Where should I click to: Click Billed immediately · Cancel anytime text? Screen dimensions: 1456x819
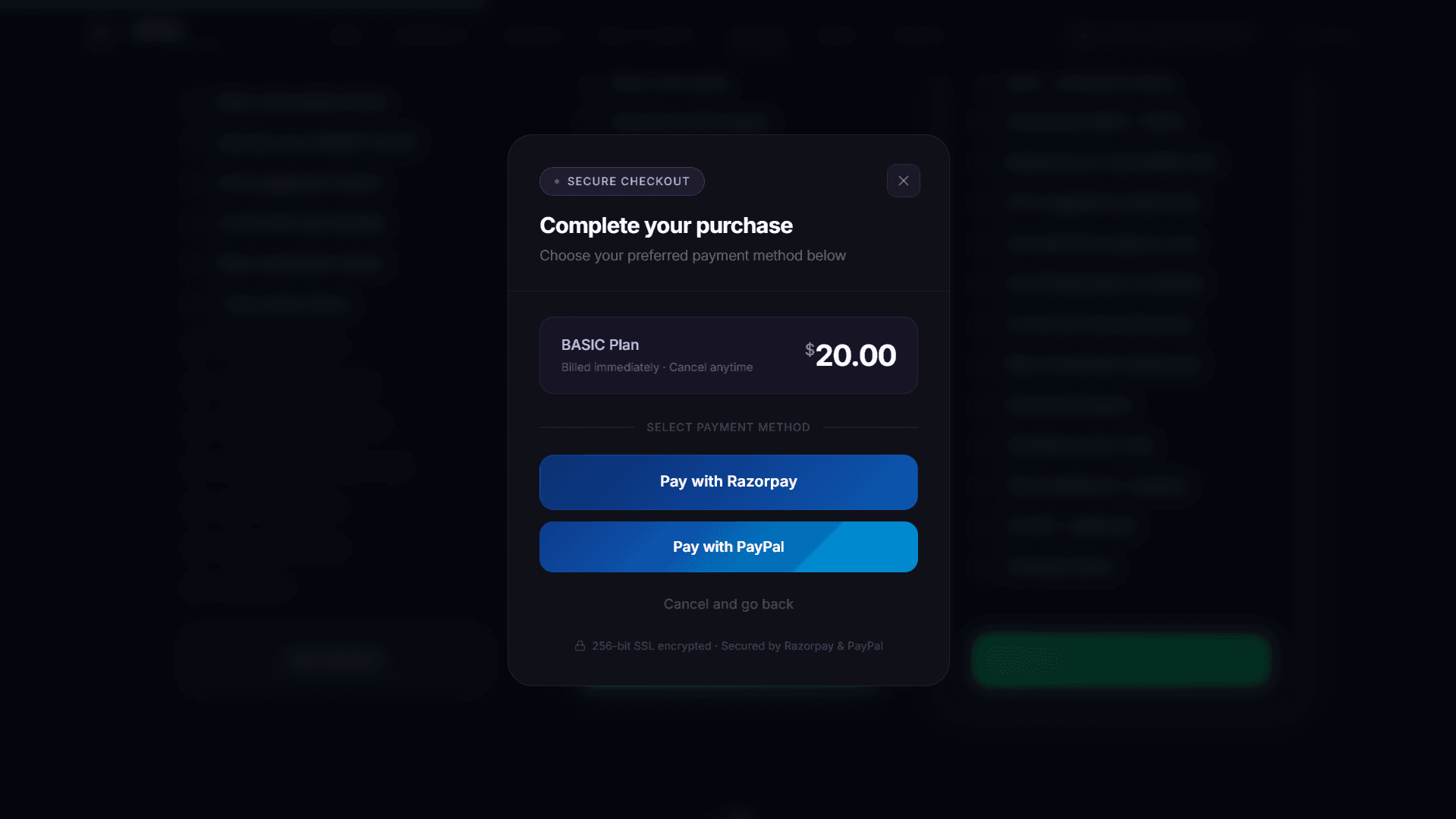point(656,367)
